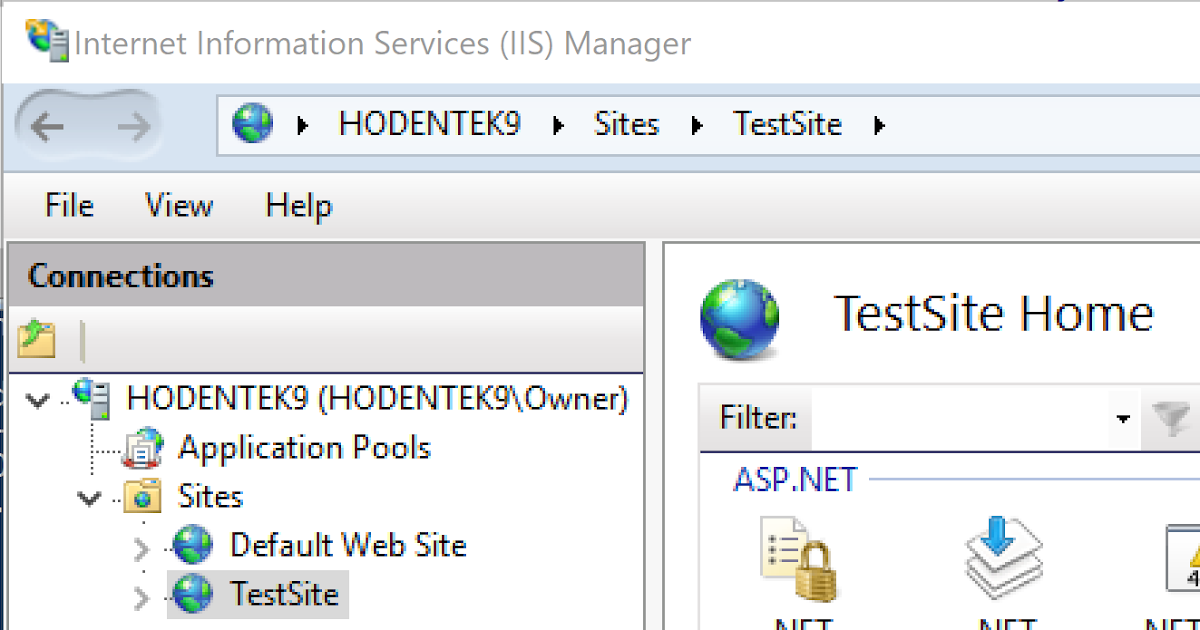The height and width of the screenshot is (630, 1200).
Task: Navigate to Sites via the breadcrumb
Action: pyautogui.click(x=625, y=123)
